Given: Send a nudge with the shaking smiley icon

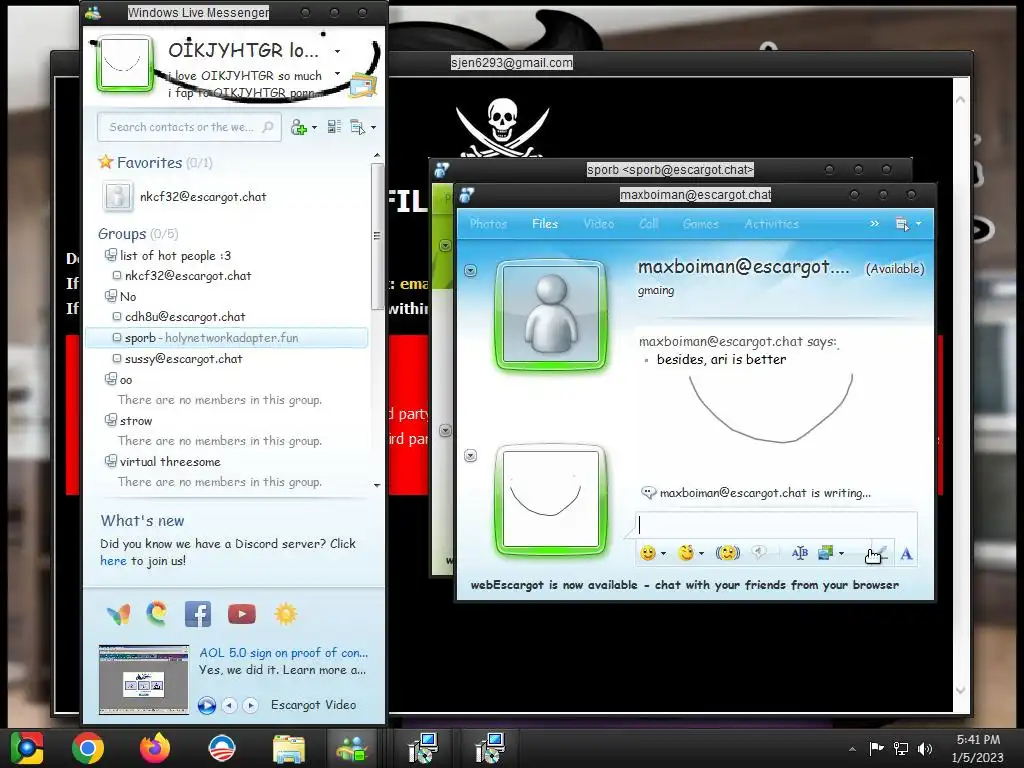Looking at the screenshot, I should (x=727, y=553).
